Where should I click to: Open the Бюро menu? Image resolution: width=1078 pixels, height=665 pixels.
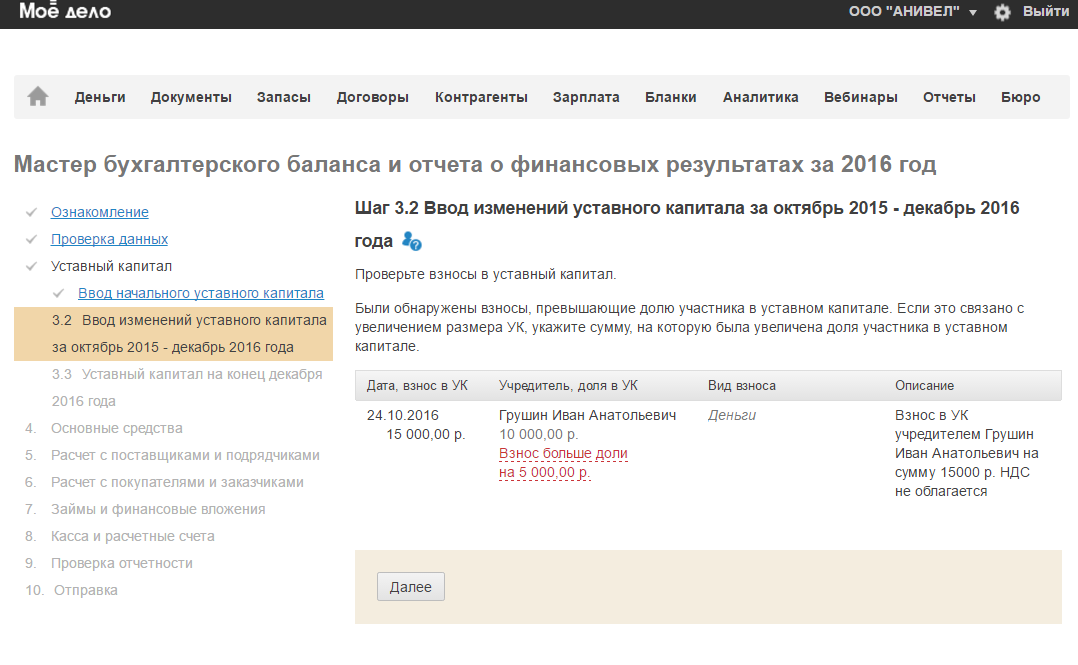point(1021,97)
